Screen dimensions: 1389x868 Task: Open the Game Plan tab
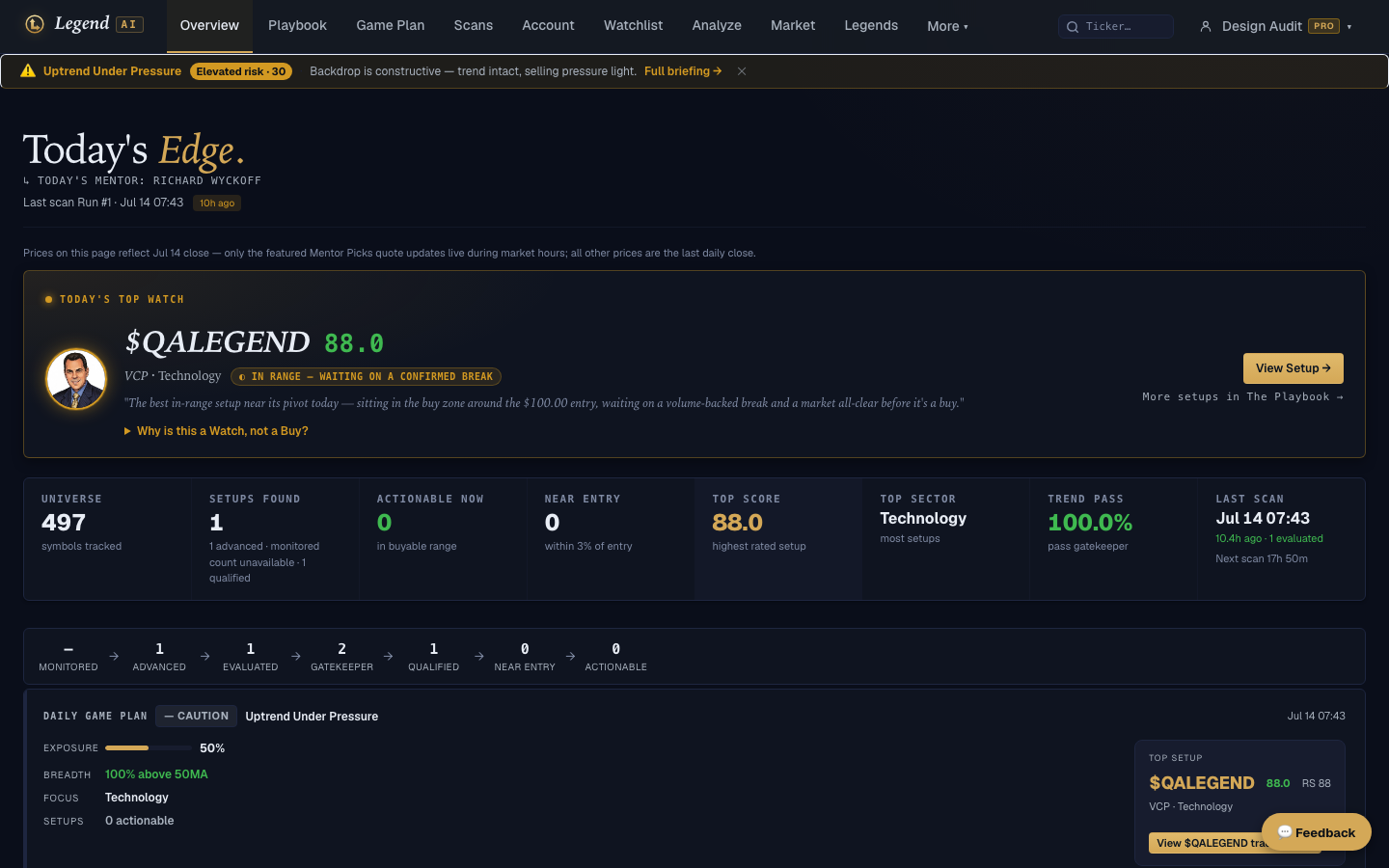pyautogui.click(x=391, y=25)
